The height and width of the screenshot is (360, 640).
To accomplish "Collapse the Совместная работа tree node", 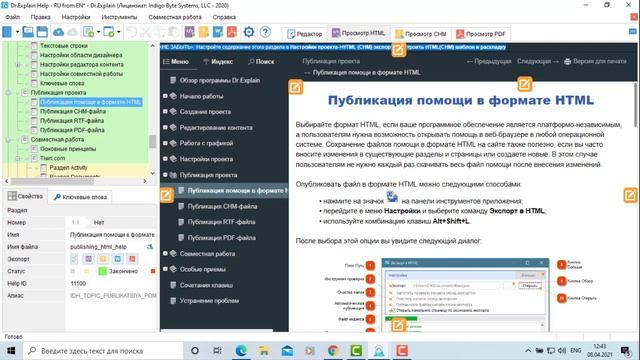I will [x=8, y=140].
